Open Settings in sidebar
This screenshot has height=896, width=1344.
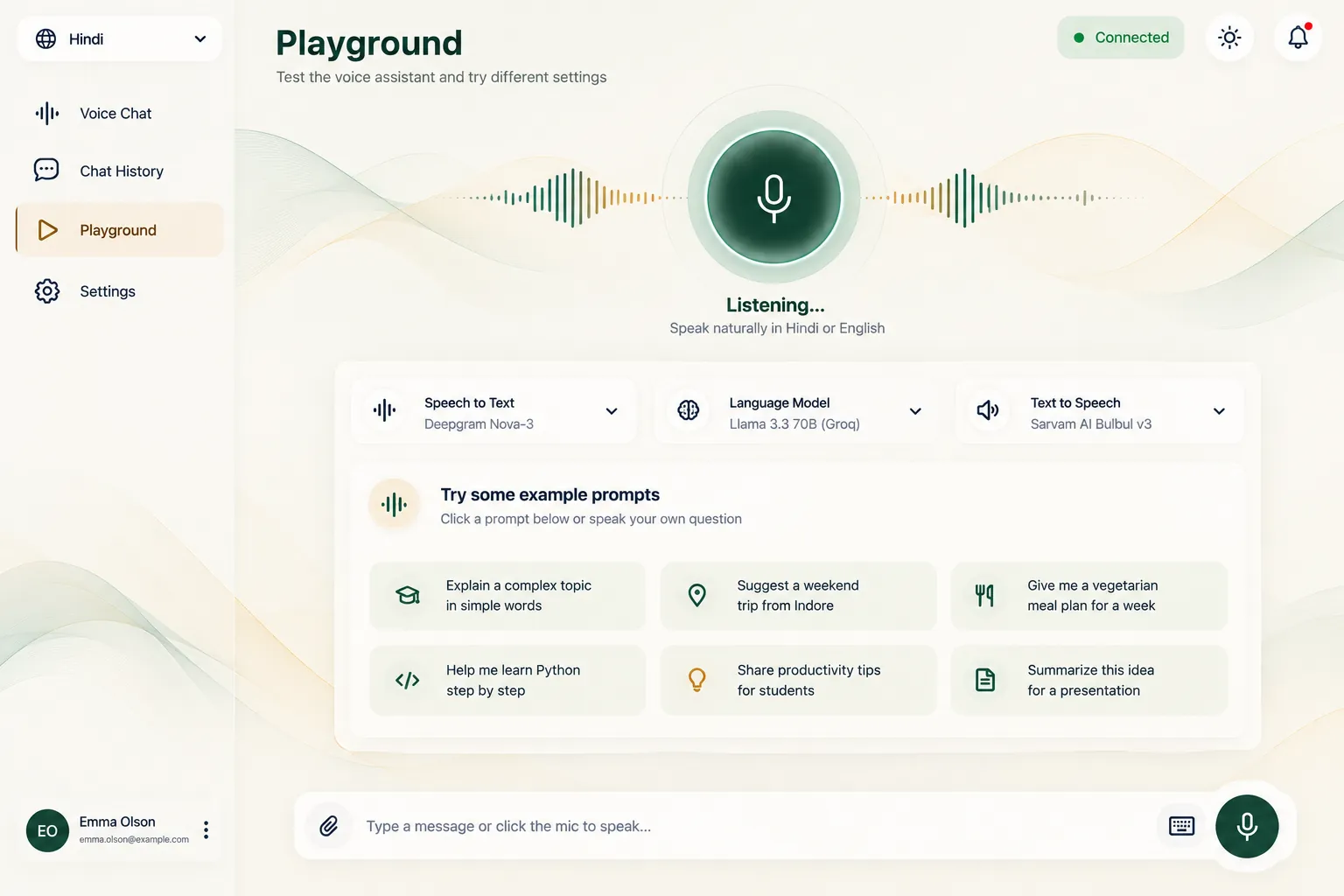pyautogui.click(x=119, y=291)
